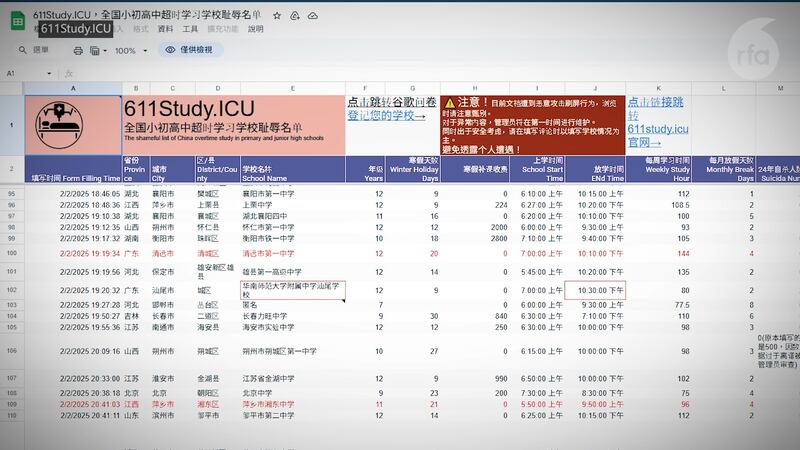
Task: Click the select-all corner box
Action: pyautogui.click(x=12, y=88)
